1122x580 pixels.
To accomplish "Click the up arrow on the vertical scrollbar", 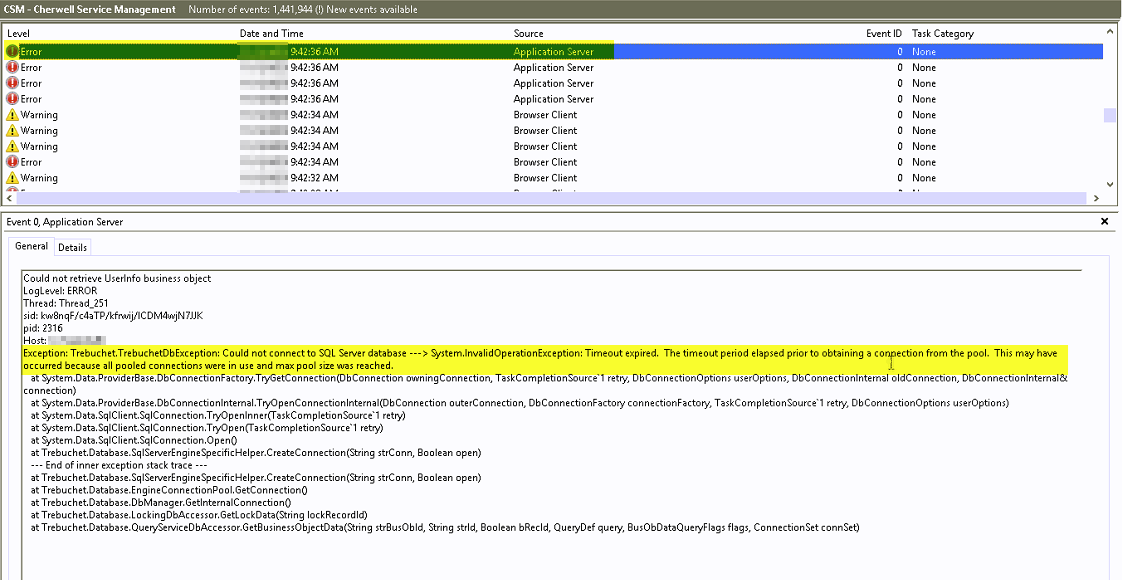I will pyautogui.click(x=1109, y=31).
